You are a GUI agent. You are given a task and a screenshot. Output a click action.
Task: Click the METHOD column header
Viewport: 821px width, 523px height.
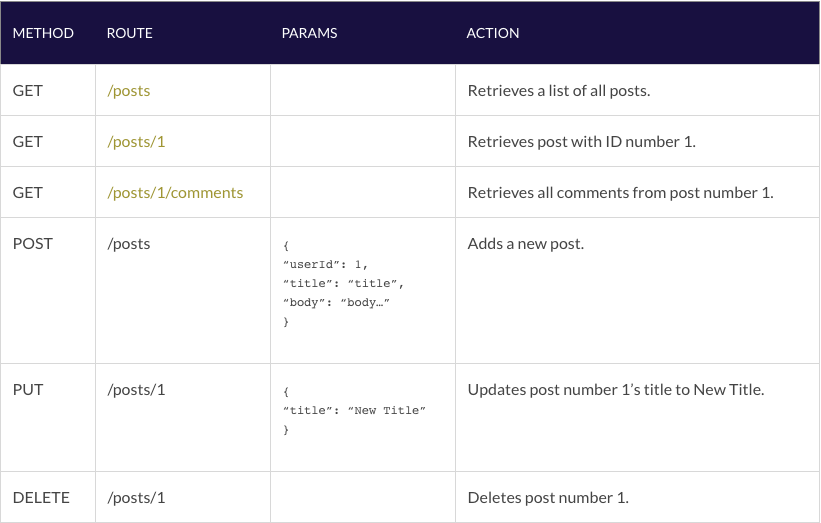pos(43,33)
